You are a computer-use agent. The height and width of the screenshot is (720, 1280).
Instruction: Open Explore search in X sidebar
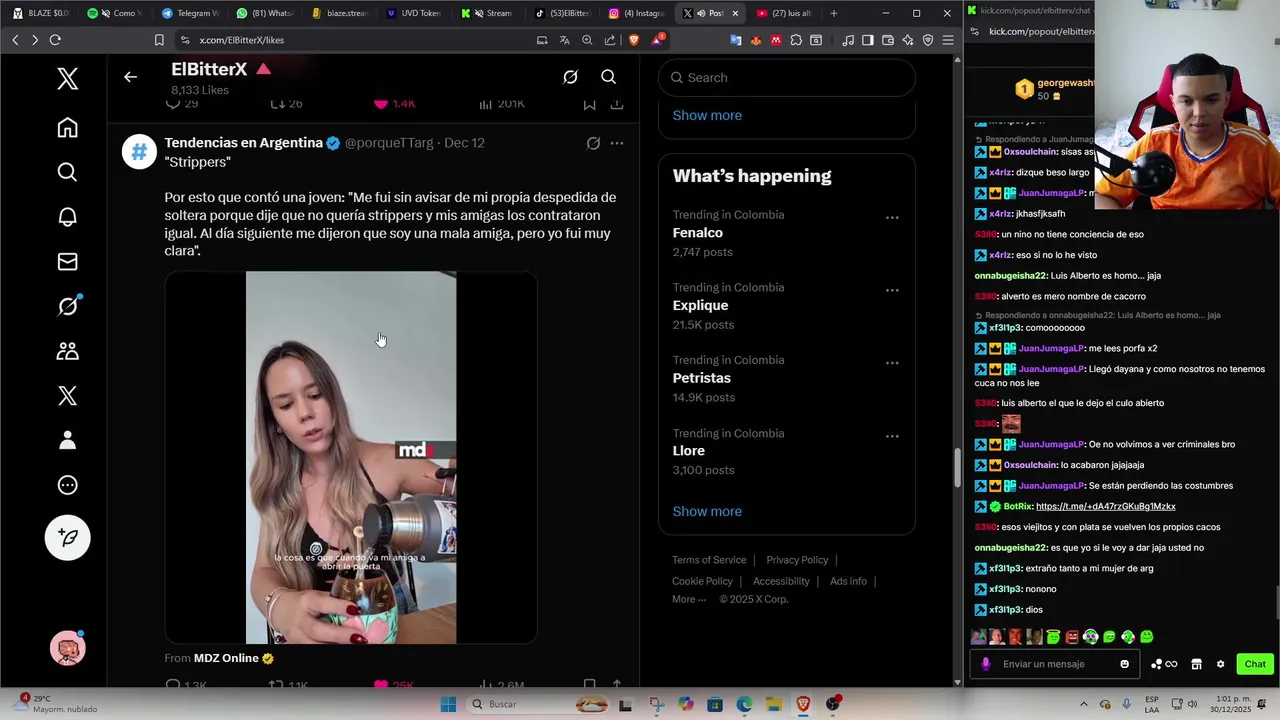pyautogui.click(x=67, y=172)
